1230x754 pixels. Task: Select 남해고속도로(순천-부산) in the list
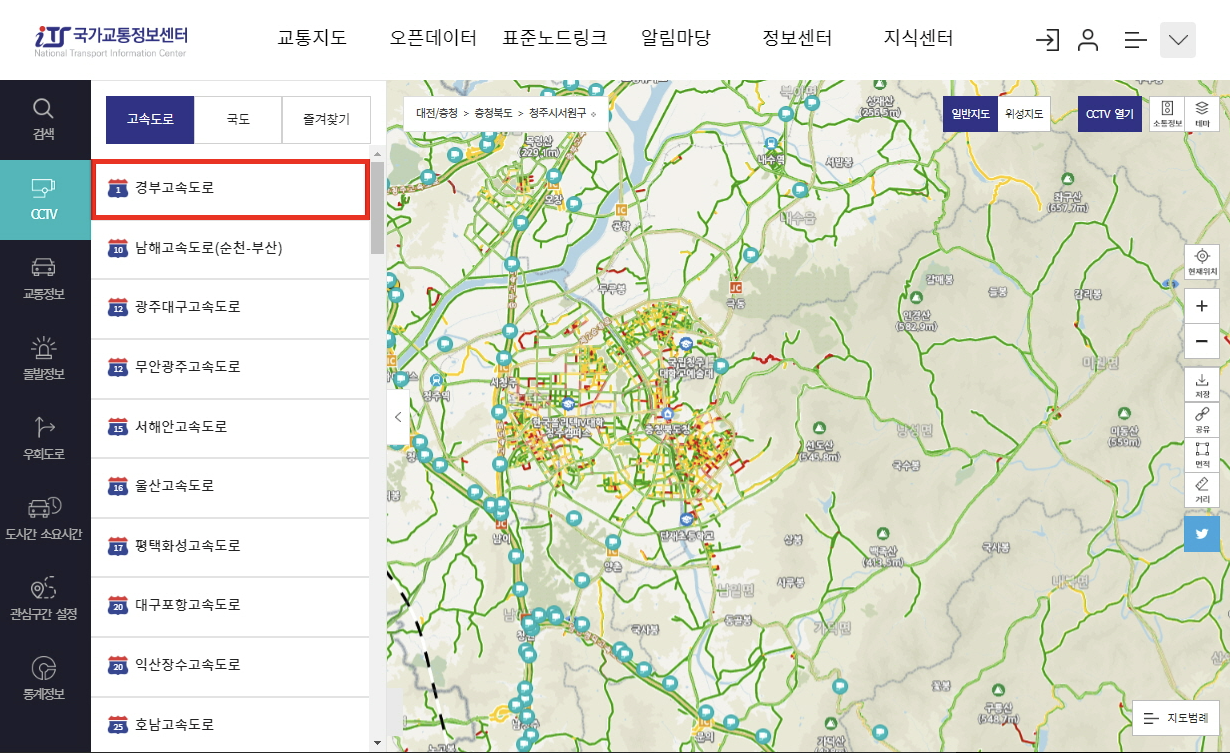(230, 248)
